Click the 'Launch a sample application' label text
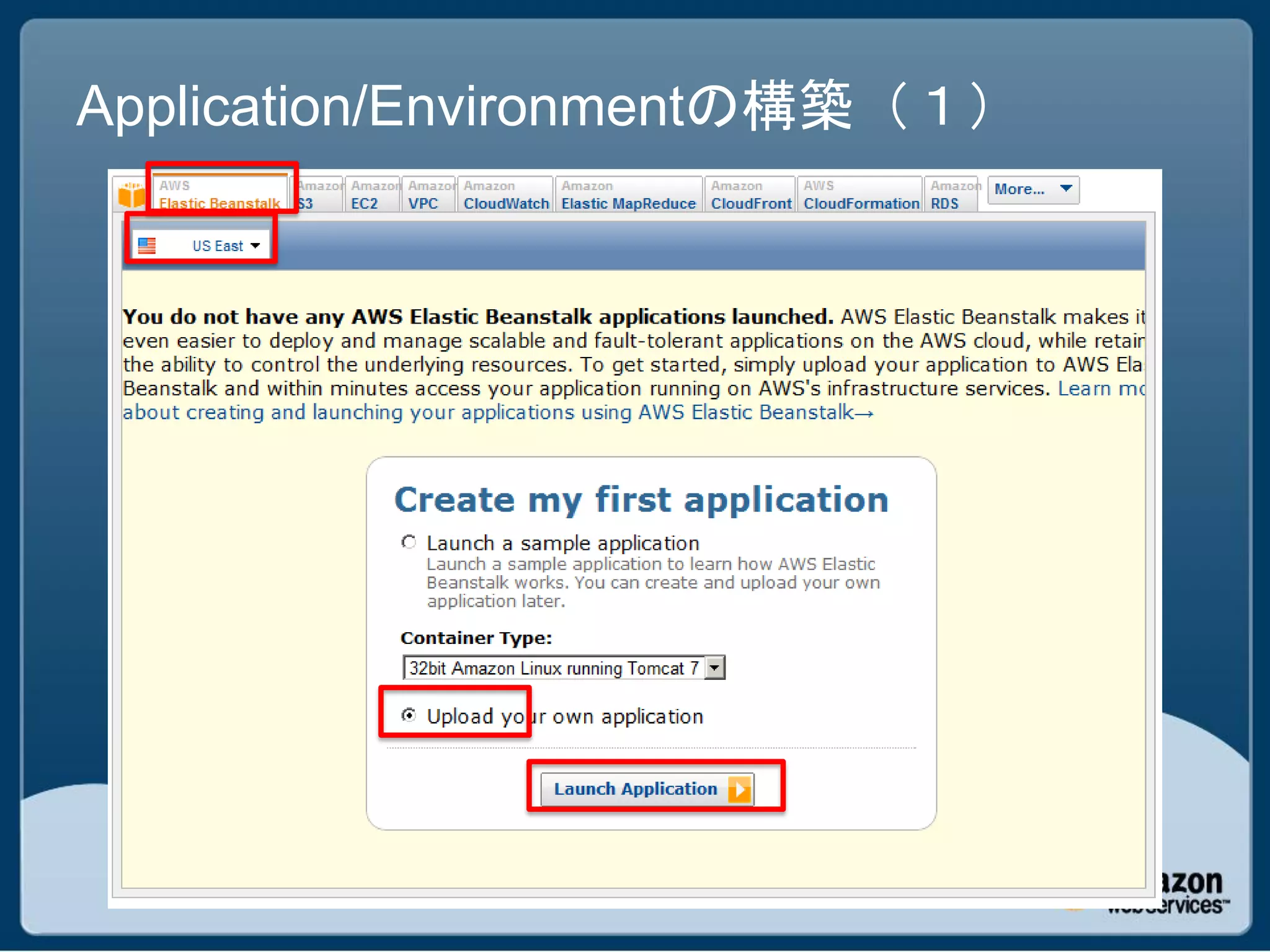This screenshot has width=1270, height=952. [x=563, y=544]
